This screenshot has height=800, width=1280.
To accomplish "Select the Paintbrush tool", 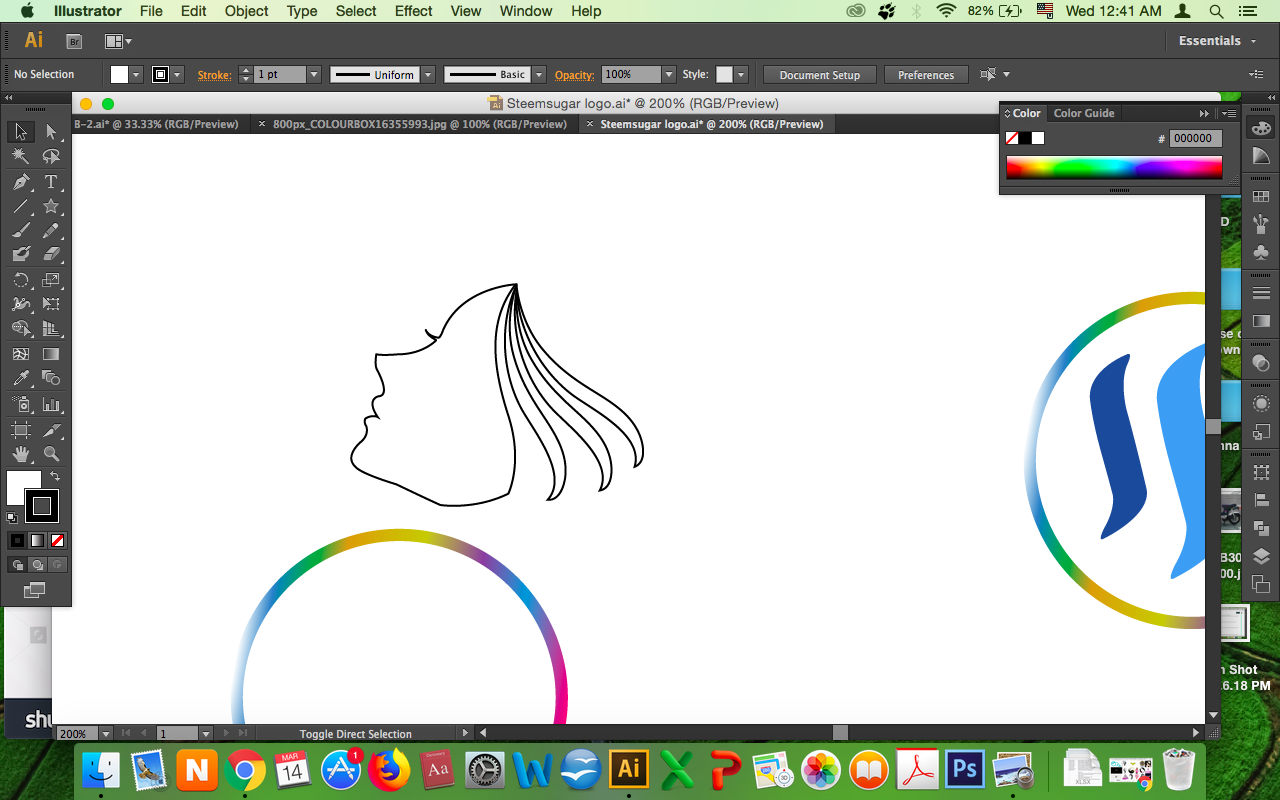I will click(21, 231).
